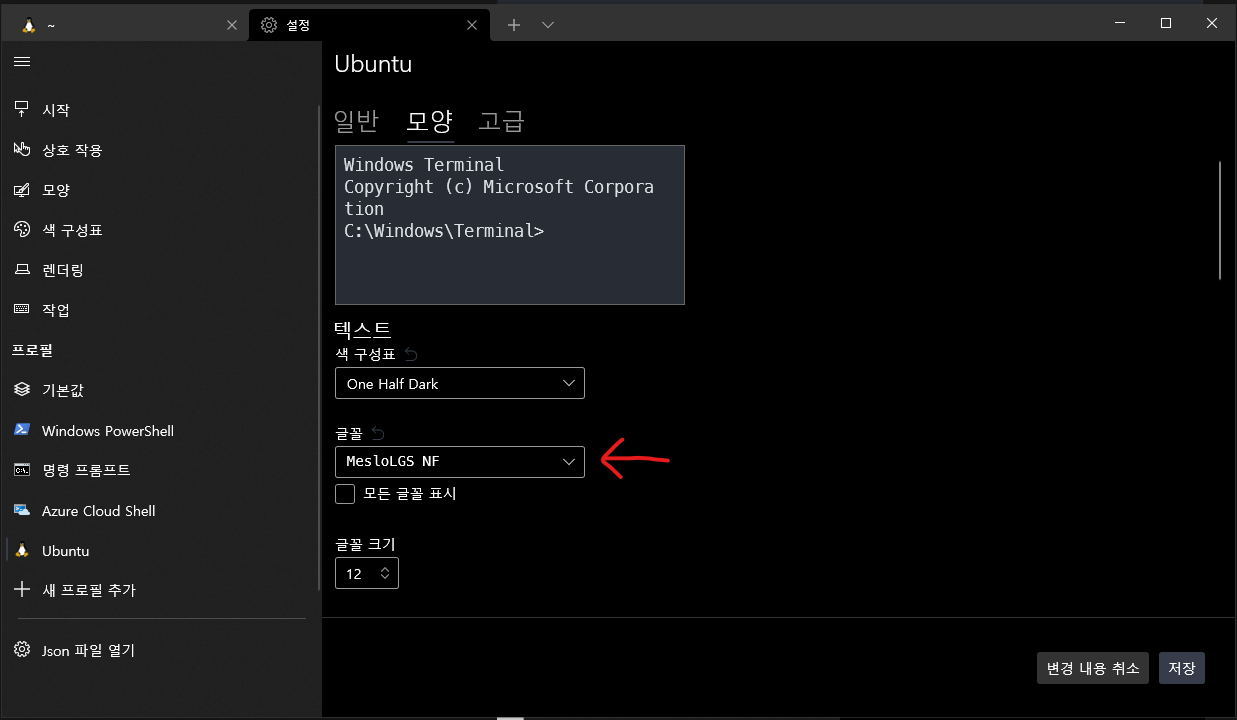Select 명령 프롬프트 profile icon
The width and height of the screenshot is (1237, 720).
click(22, 470)
